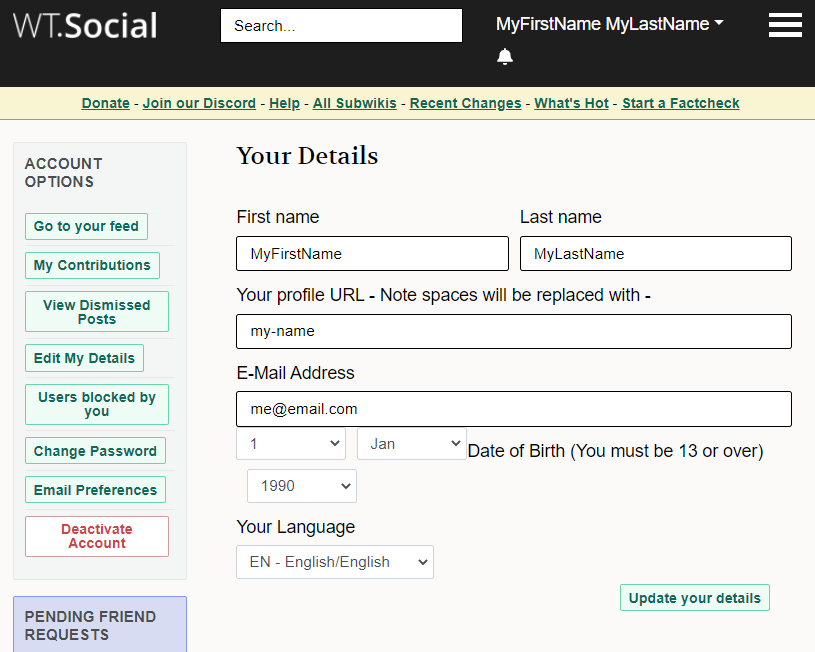Open the birth year dropdown

pos(302,486)
